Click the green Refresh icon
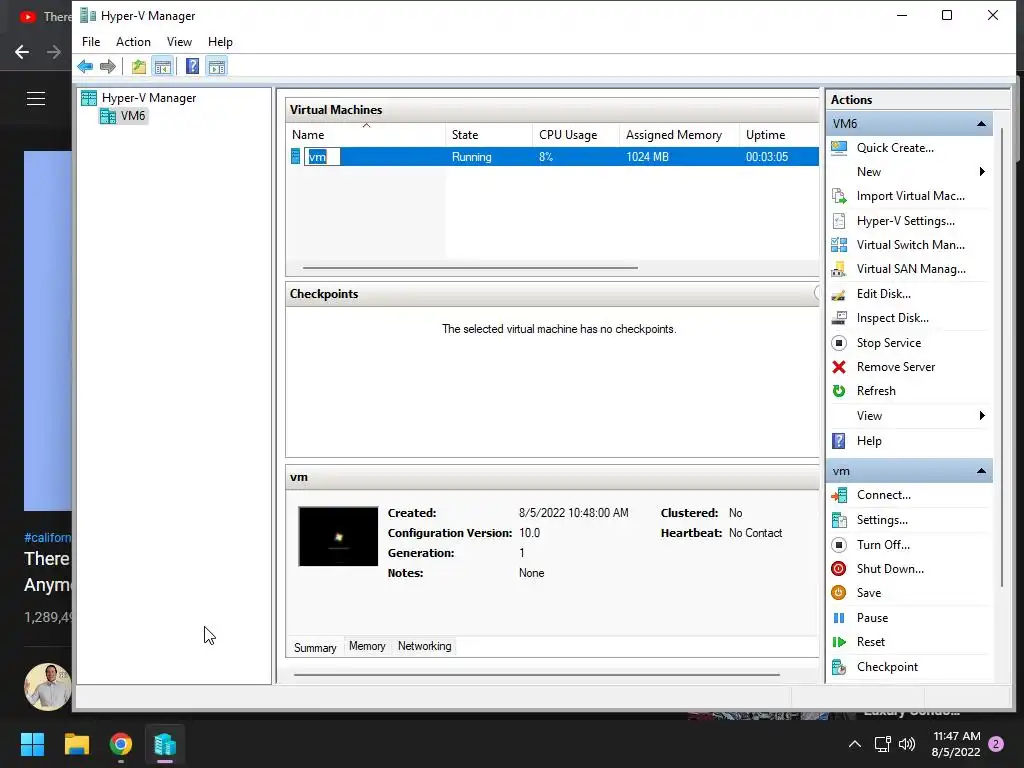Viewport: 1024px width, 768px height. [x=839, y=391]
